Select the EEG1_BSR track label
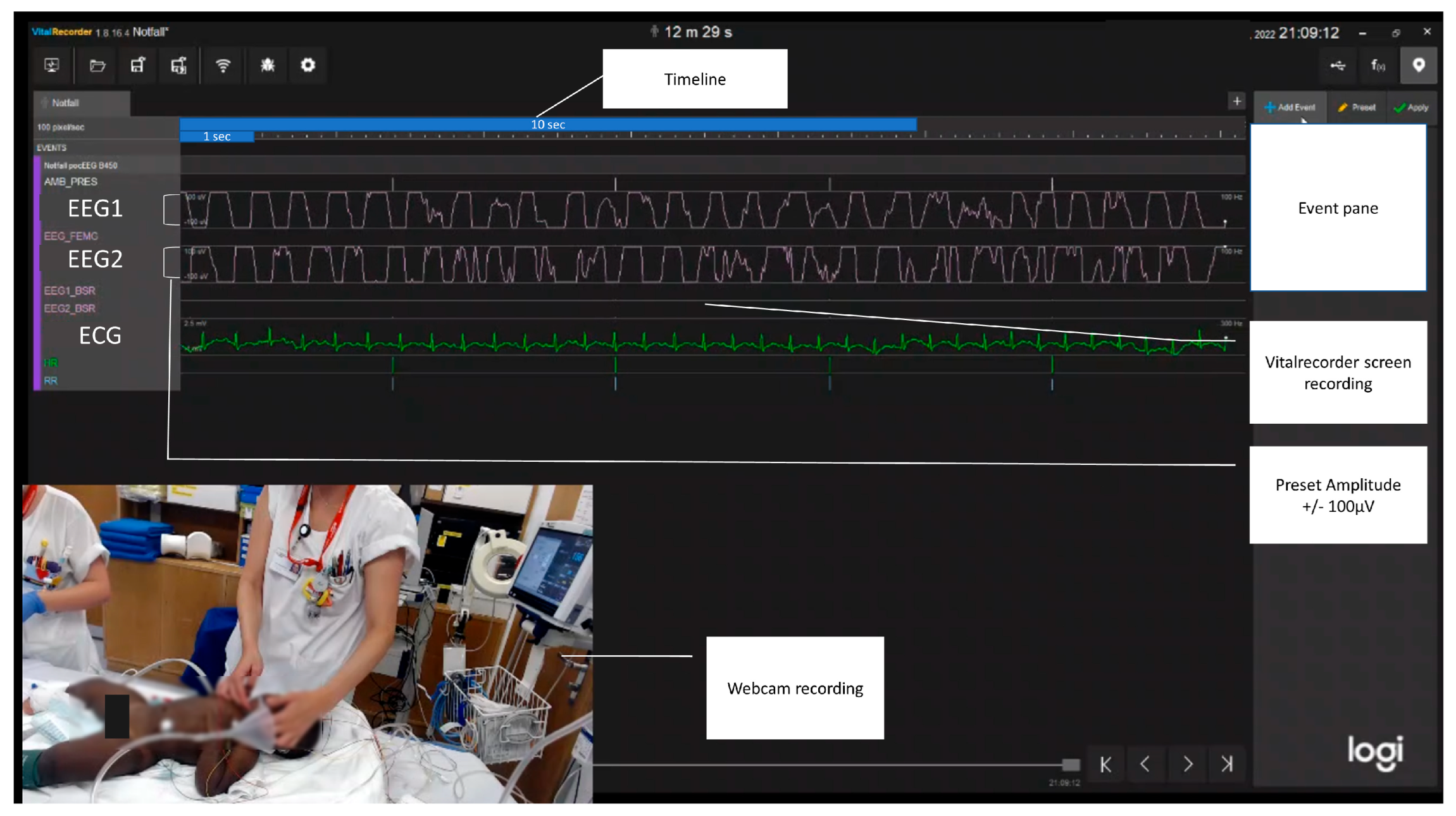The height and width of the screenshot is (816, 1456). 70,290
